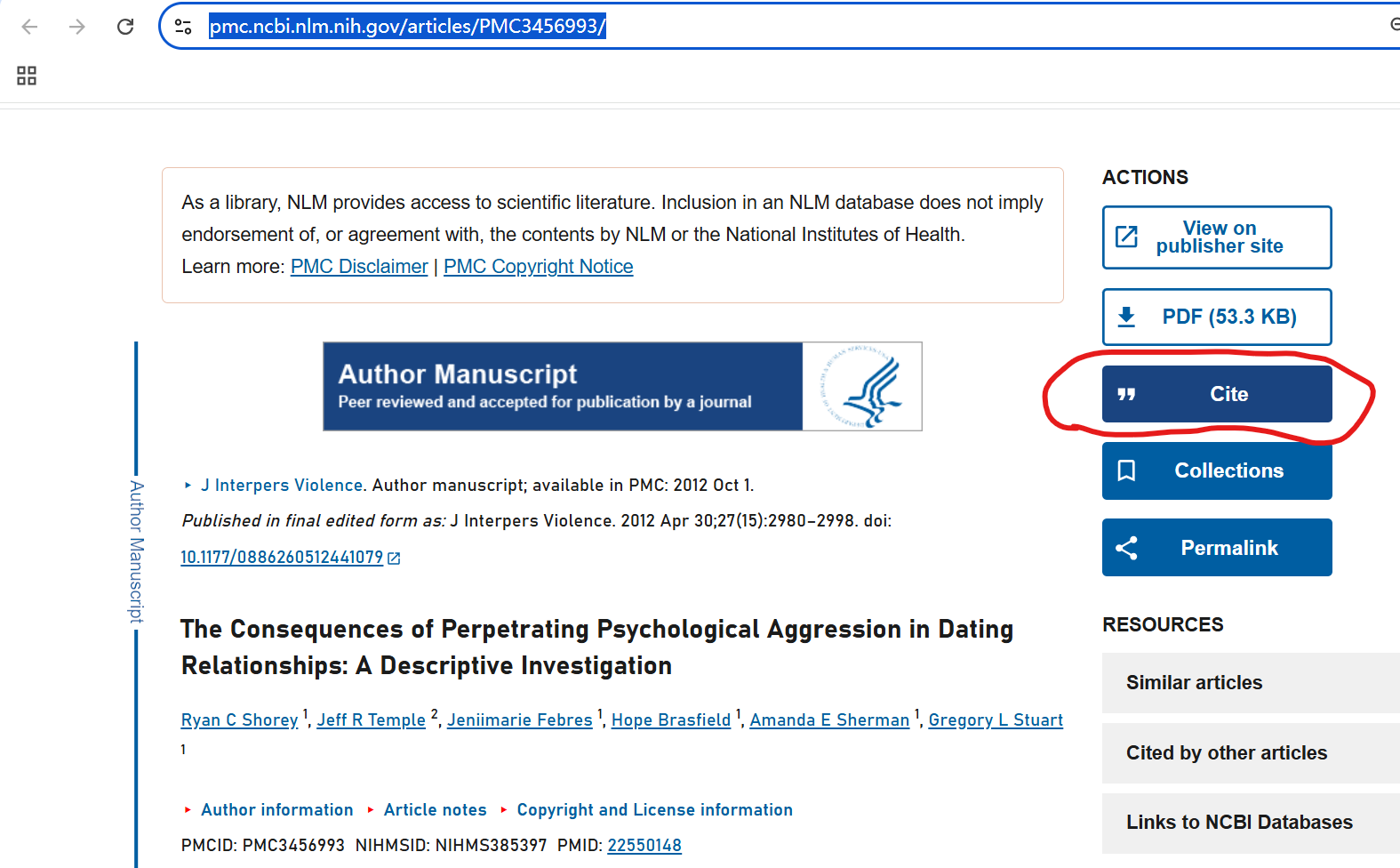1400x868 pixels.
Task: Click the browser back arrow
Action: [29, 27]
